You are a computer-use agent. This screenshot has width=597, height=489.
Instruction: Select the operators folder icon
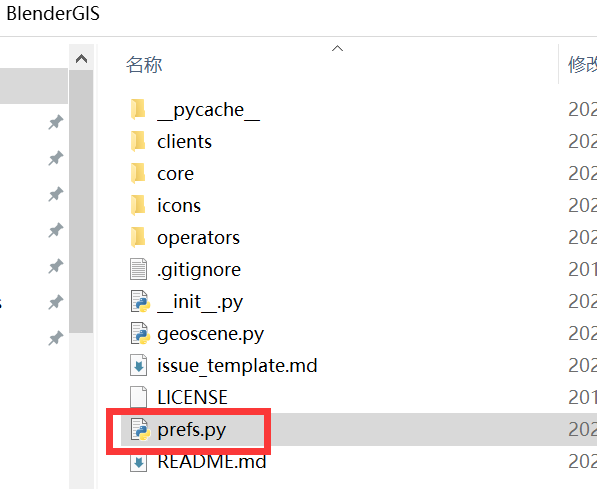click(x=138, y=238)
